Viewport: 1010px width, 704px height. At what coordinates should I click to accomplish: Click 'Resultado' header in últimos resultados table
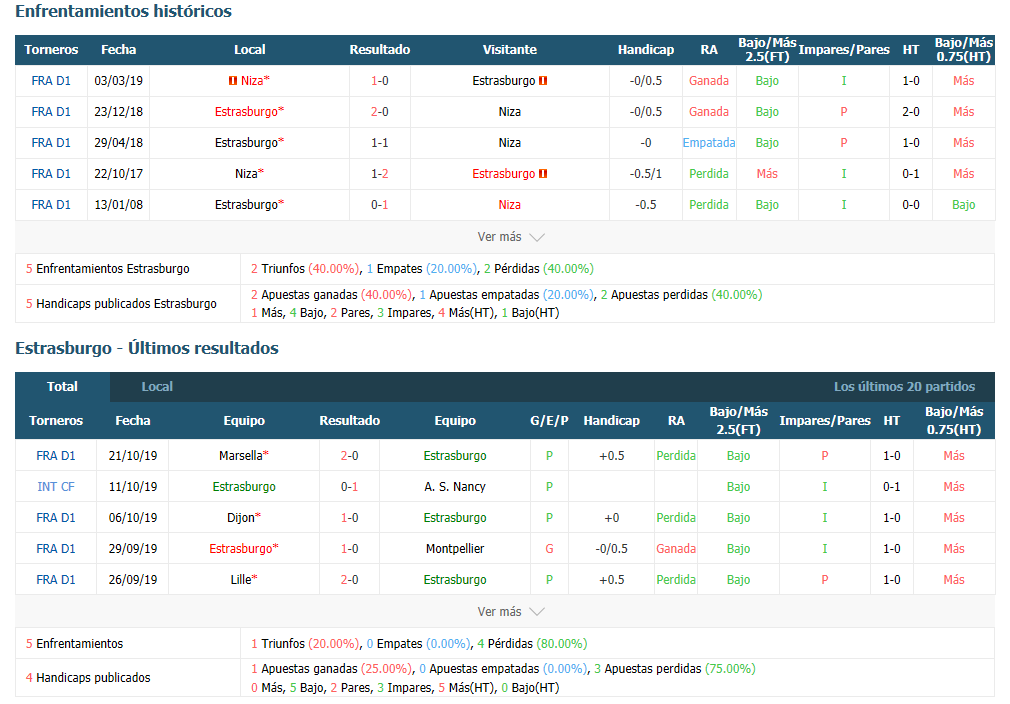pos(349,421)
